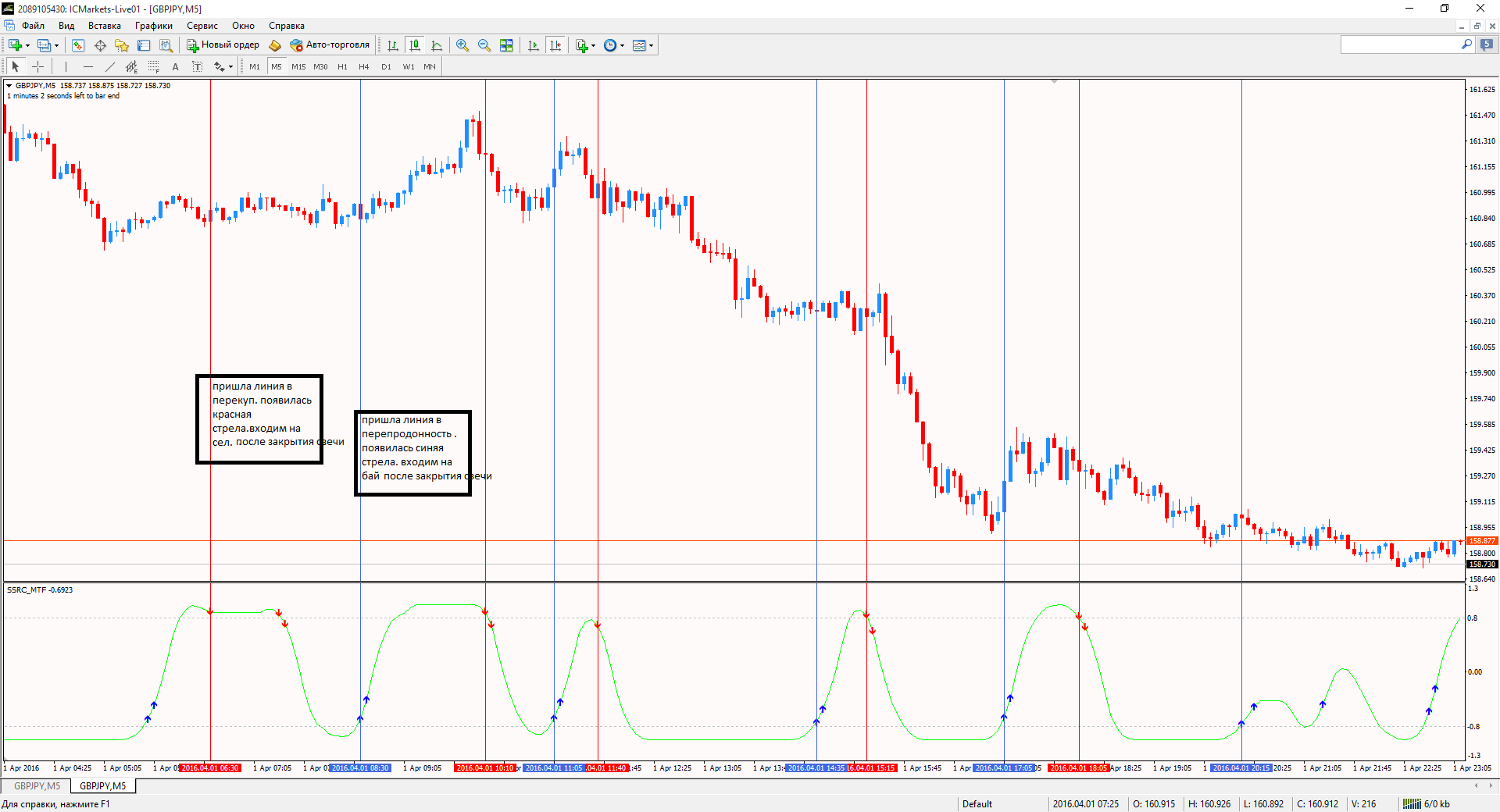
Task: Toggle the Auto Scroll chart icon
Action: [x=534, y=45]
